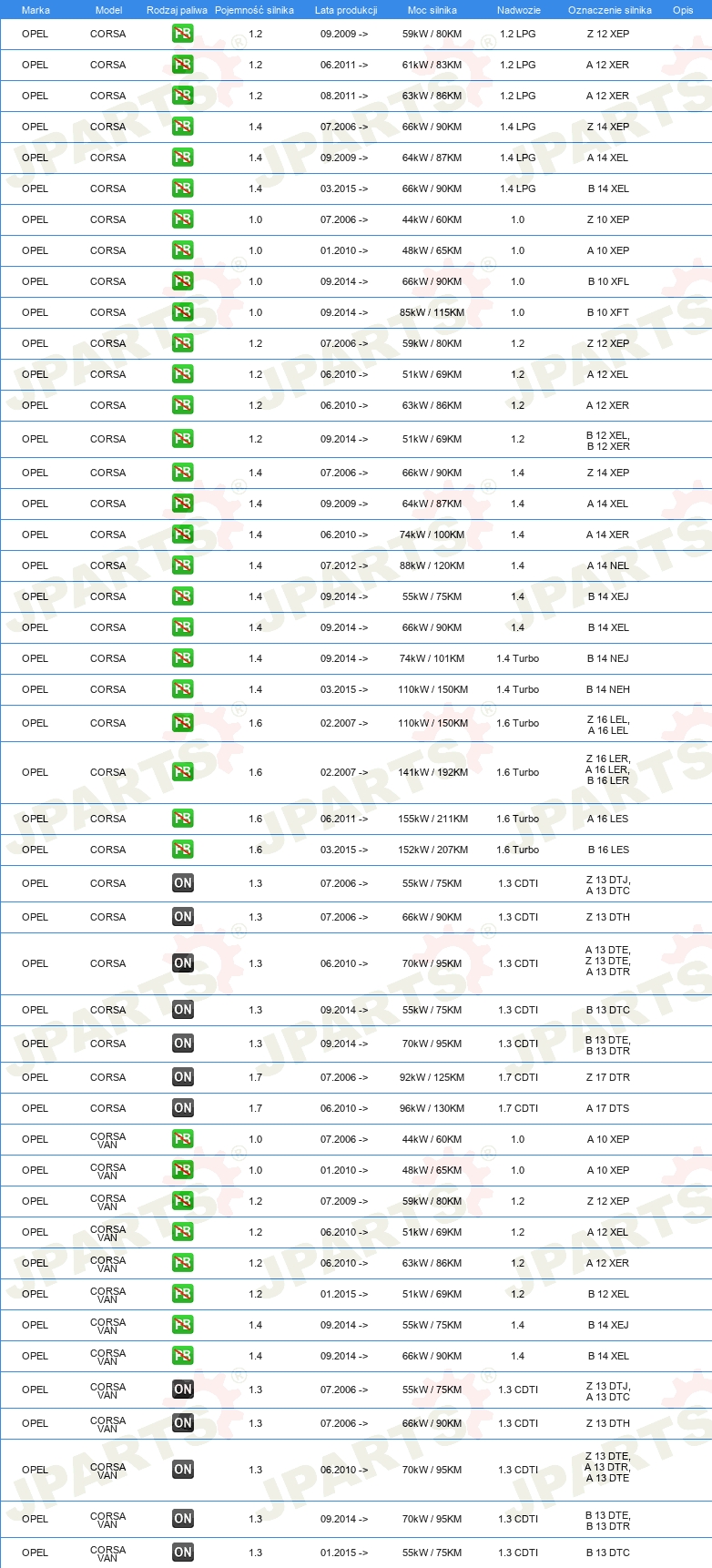Click the petrol icon in the 1.4 LPG A 14 XEL row
Screen dimensions: 712x1568
(x=182, y=158)
